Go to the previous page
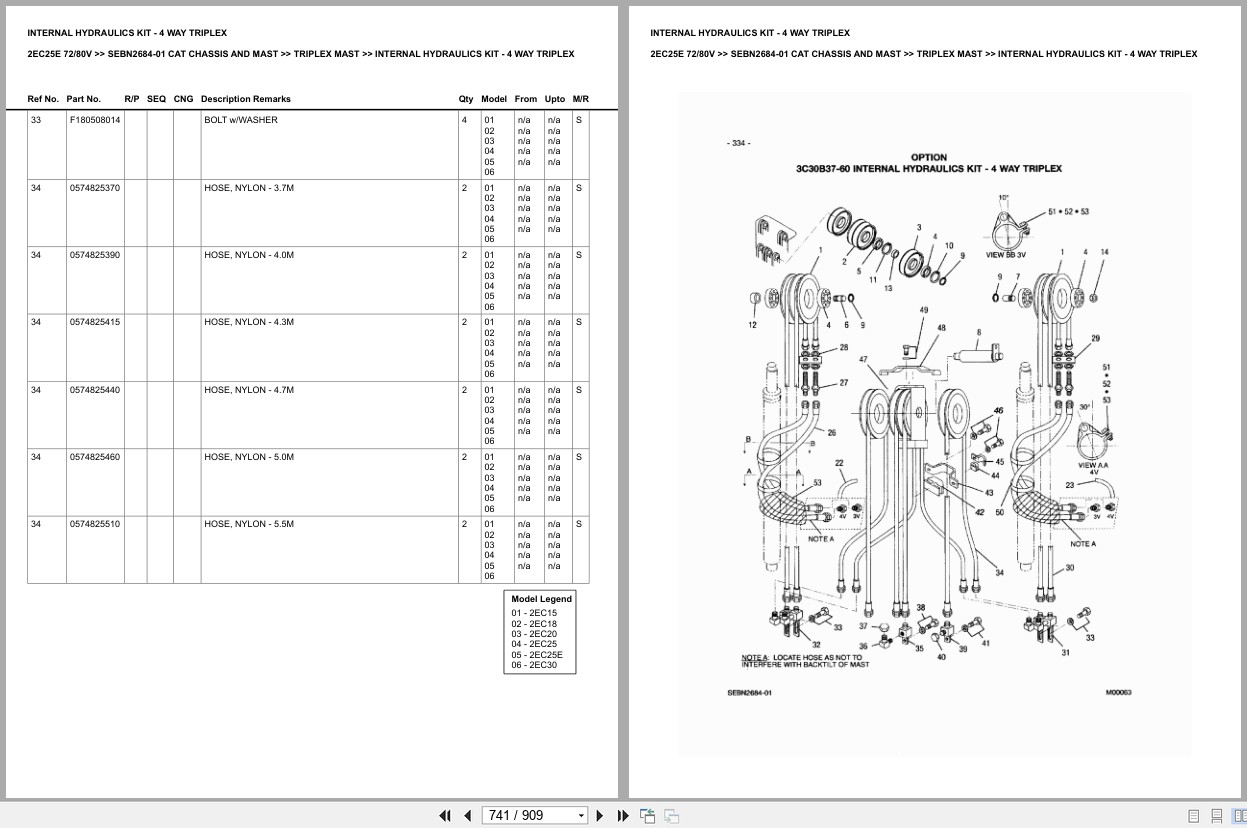The width and height of the screenshot is (1247, 828). pos(467,815)
